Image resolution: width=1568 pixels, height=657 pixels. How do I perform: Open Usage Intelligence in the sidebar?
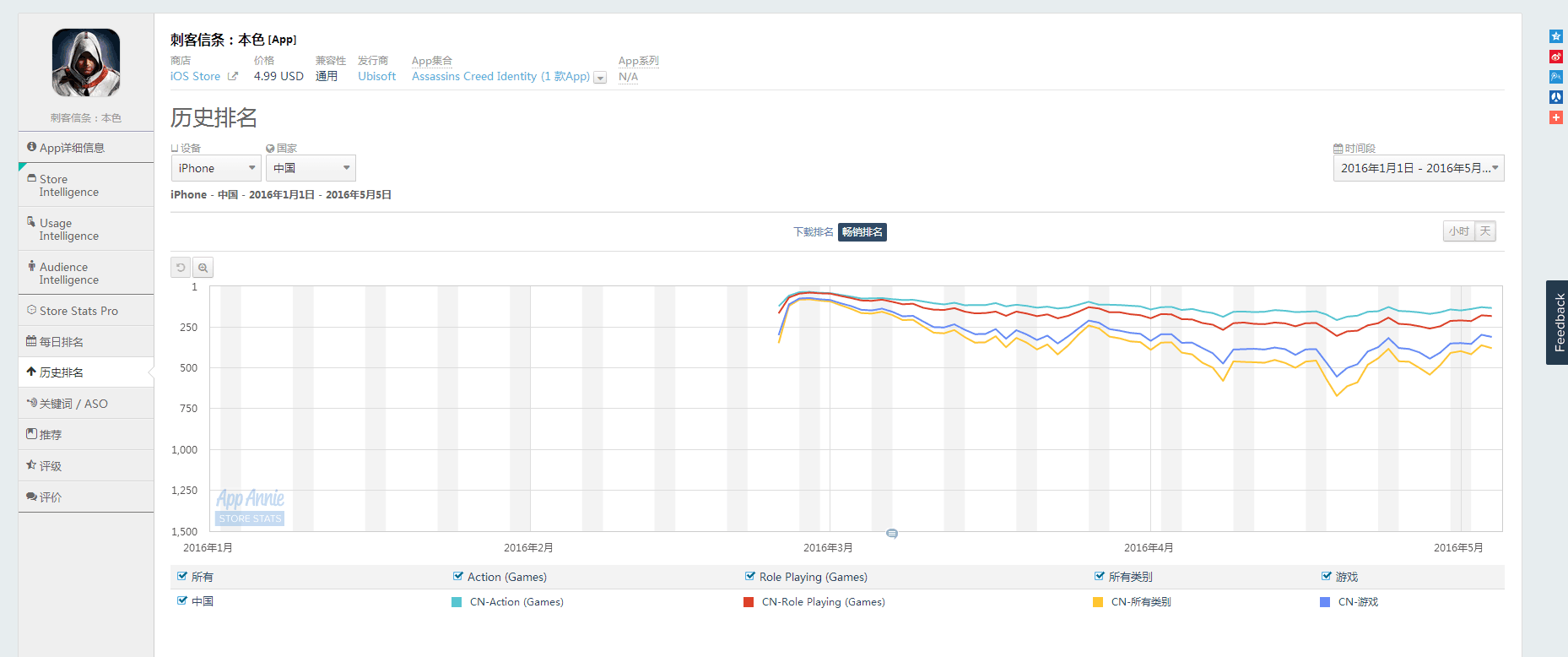click(86, 229)
